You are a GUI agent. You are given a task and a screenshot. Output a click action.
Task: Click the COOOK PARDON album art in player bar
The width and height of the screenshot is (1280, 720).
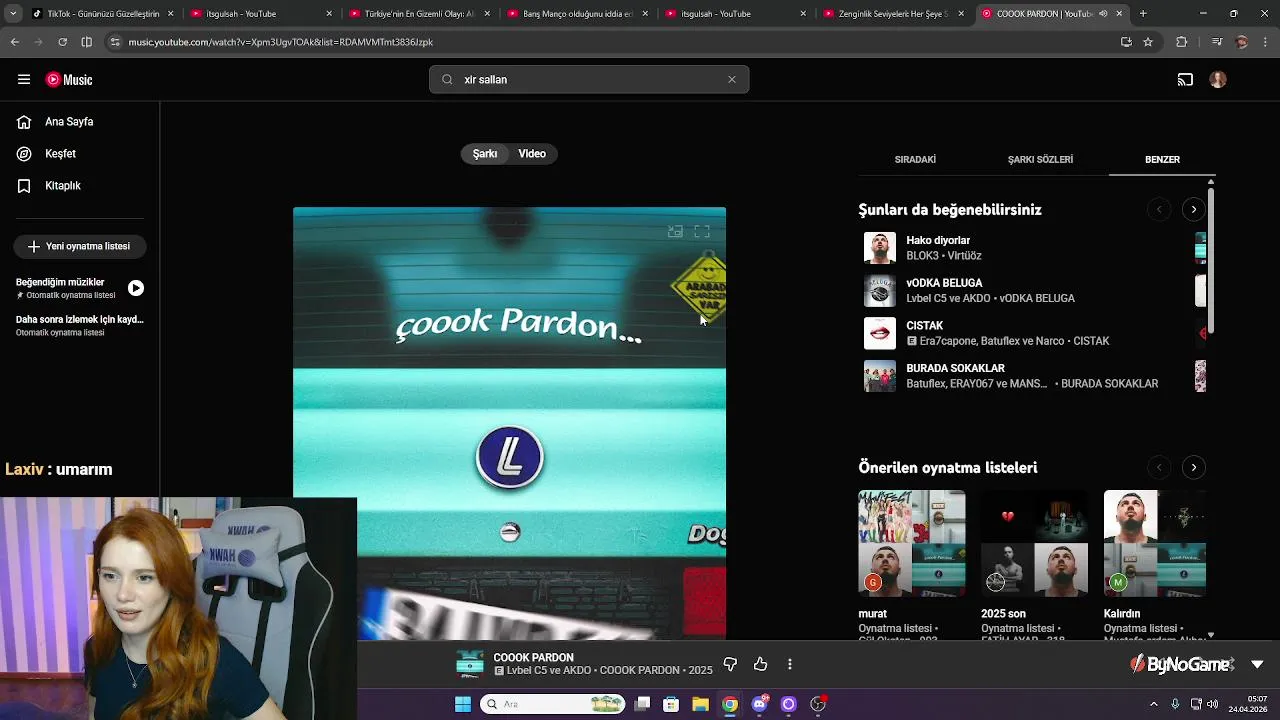click(470, 664)
